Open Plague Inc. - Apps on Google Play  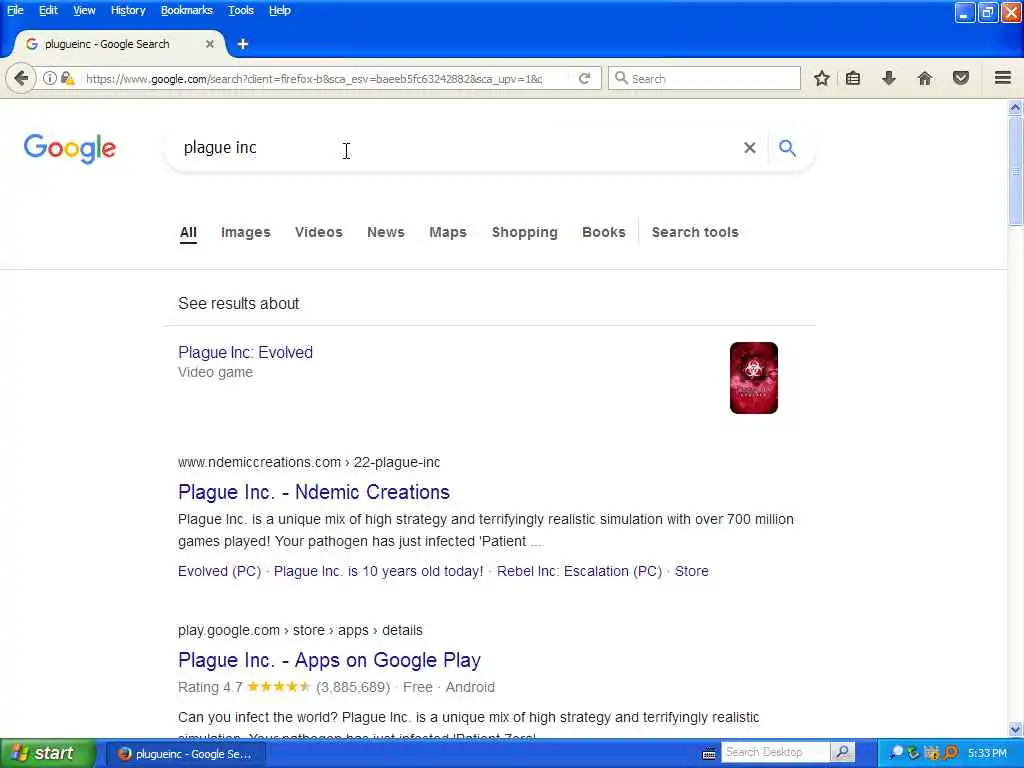click(329, 660)
